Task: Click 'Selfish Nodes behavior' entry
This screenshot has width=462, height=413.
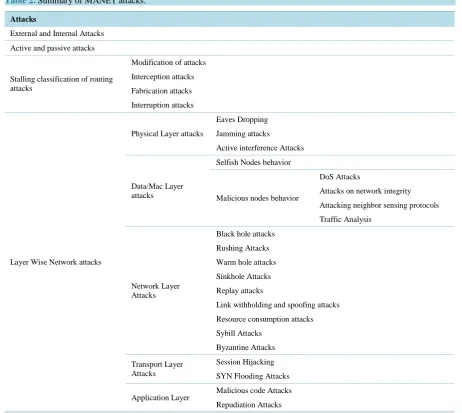Action: [x=253, y=162]
